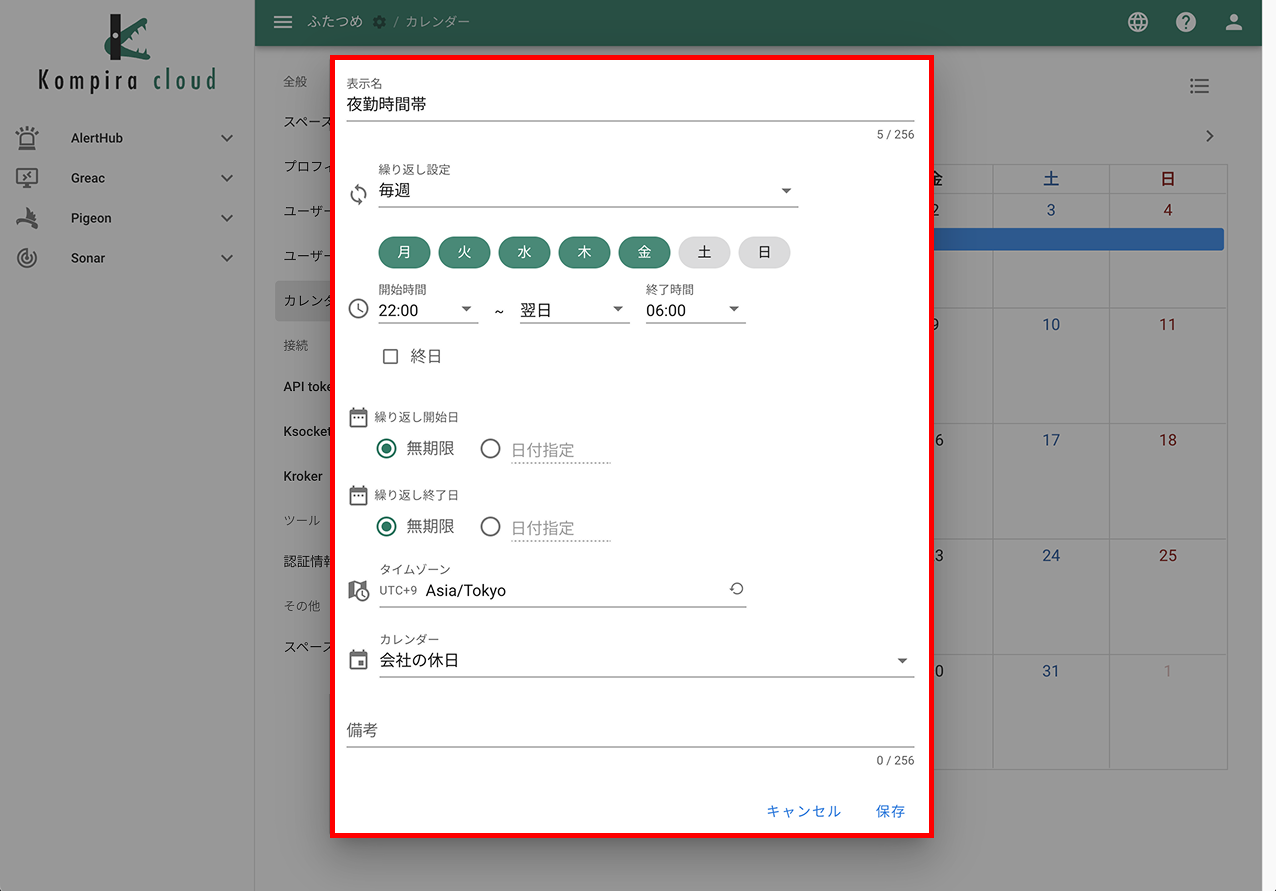Open the hamburger menu in top bar
This screenshot has width=1276, height=891.
click(283, 21)
